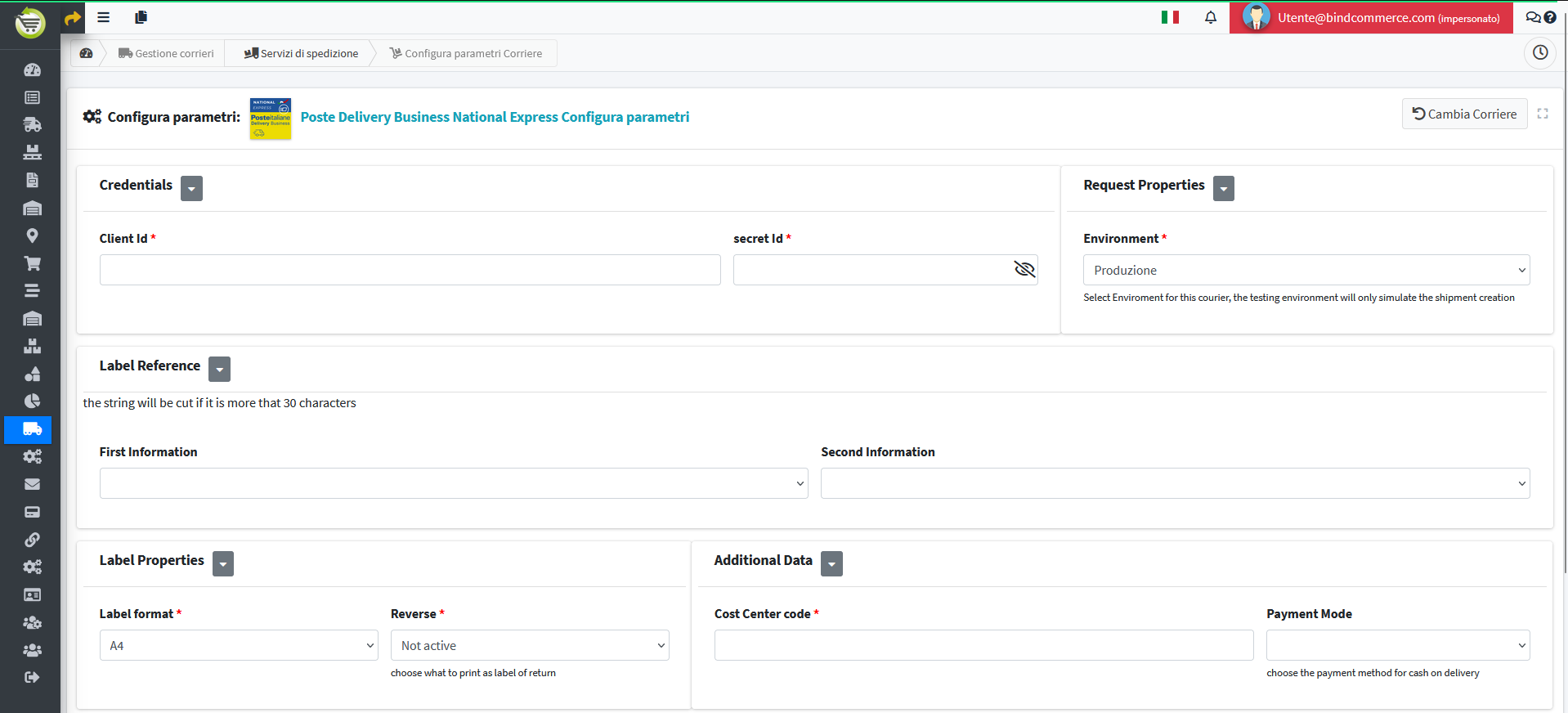Viewport: 1568px width, 713px height.
Task: Click the logout icon in sidebar
Action: click(x=32, y=677)
